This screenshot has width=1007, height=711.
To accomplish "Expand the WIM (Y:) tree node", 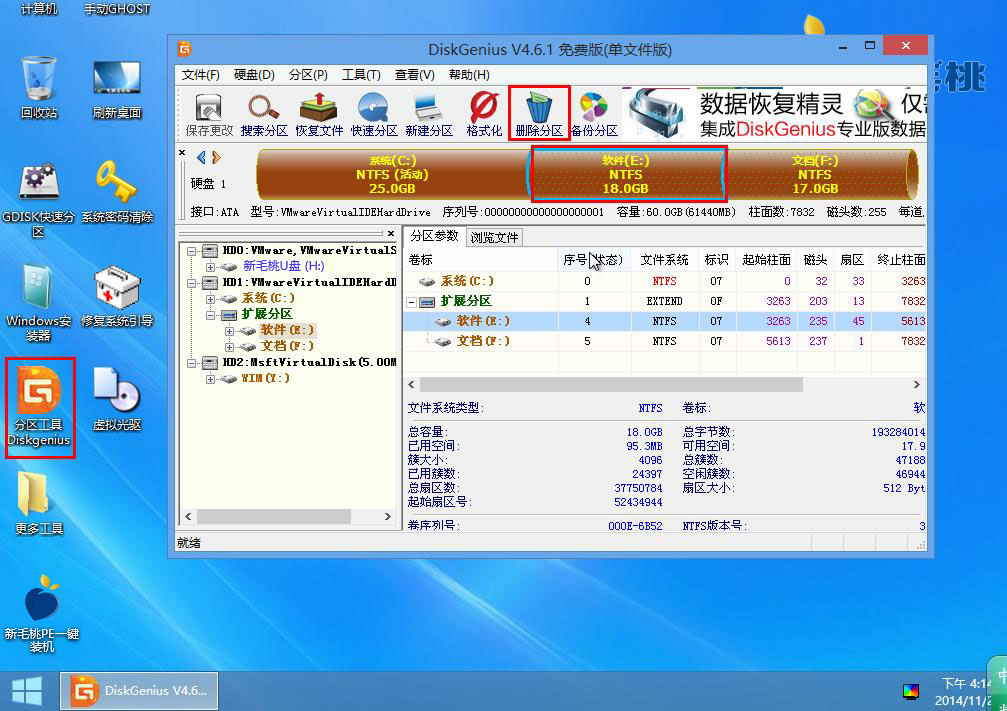I will (210, 379).
